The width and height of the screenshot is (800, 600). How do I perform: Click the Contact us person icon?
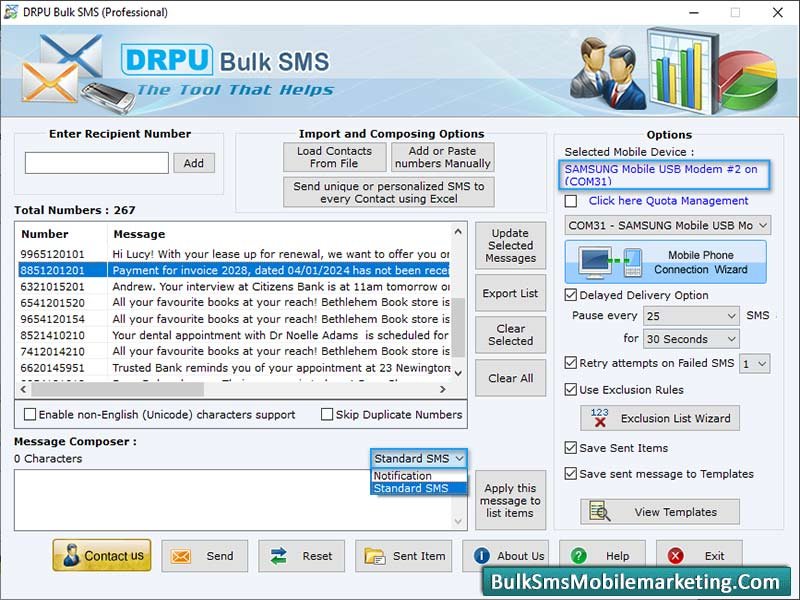tap(72, 555)
